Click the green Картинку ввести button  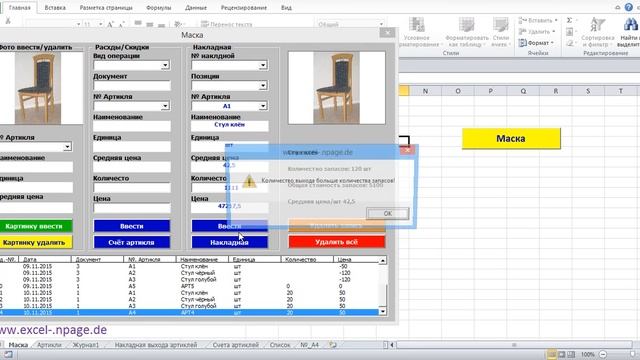[36, 226]
